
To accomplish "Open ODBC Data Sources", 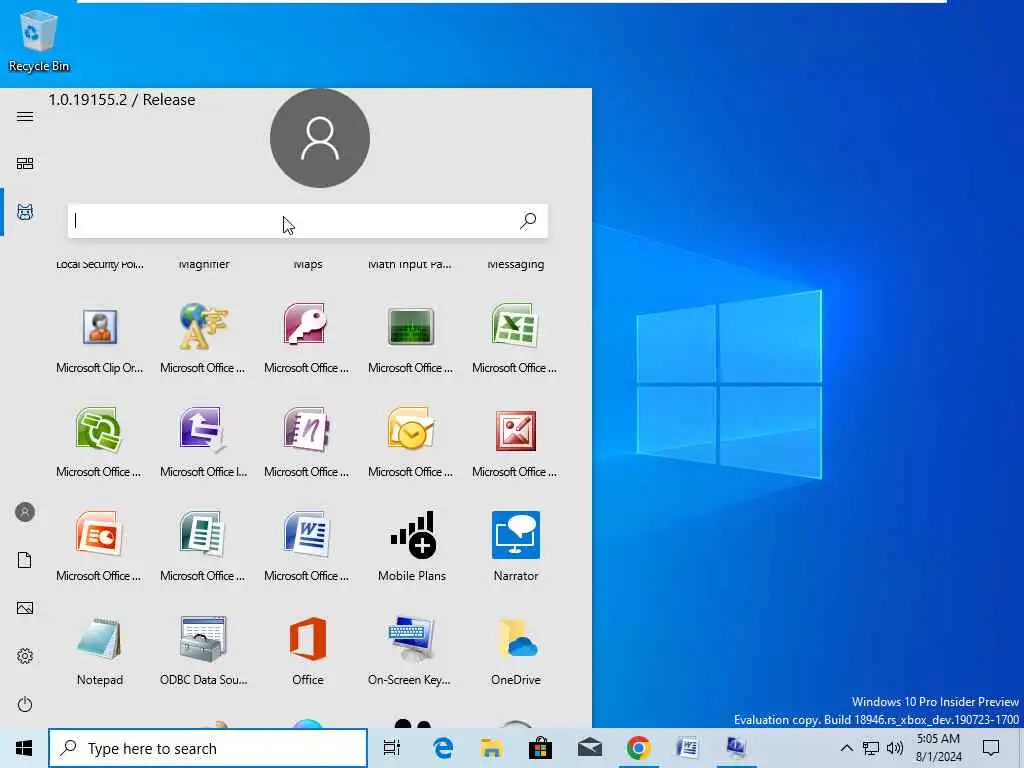I will (203, 650).
